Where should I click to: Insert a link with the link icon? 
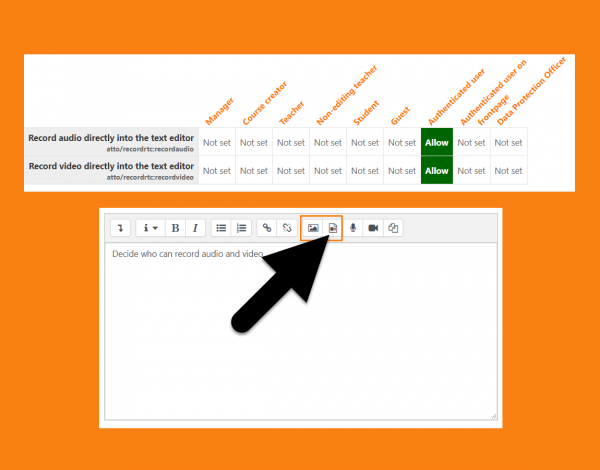tap(266, 228)
